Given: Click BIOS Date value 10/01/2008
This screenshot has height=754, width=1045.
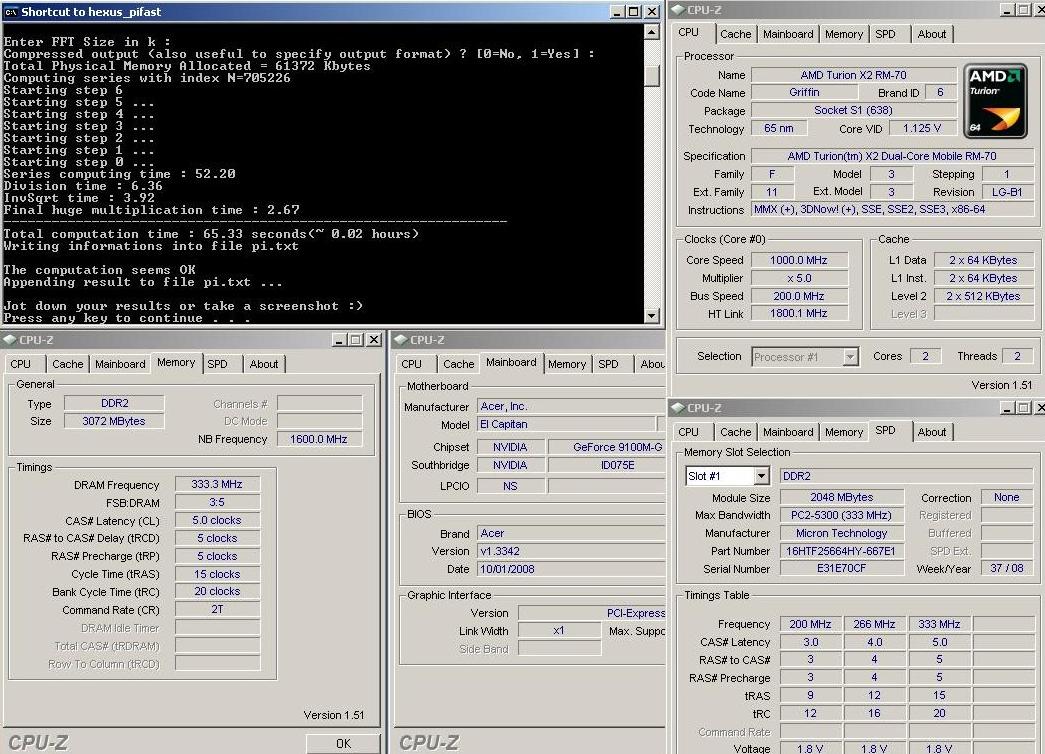Looking at the screenshot, I should pyautogui.click(x=571, y=569).
